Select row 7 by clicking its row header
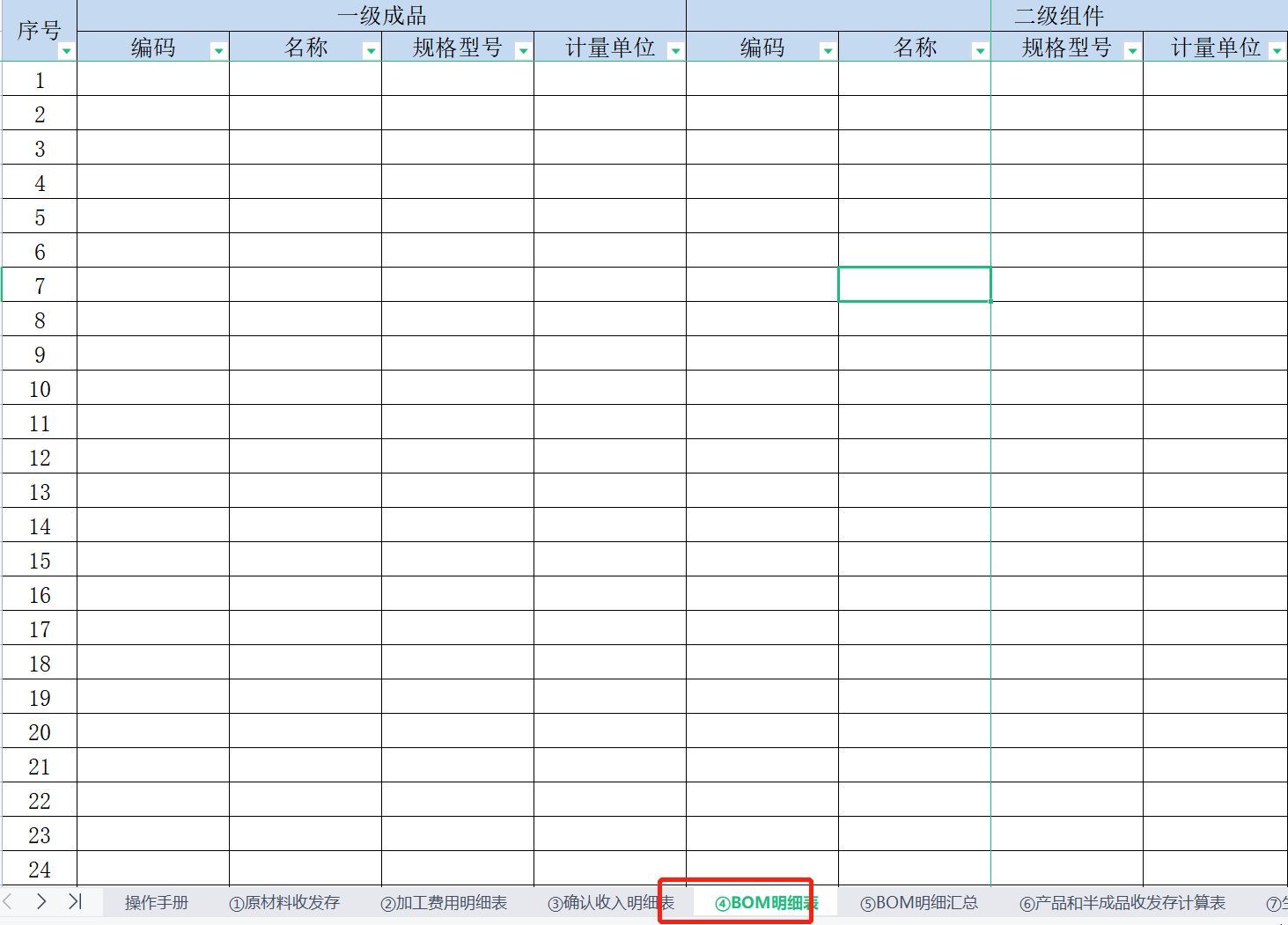 click(40, 285)
